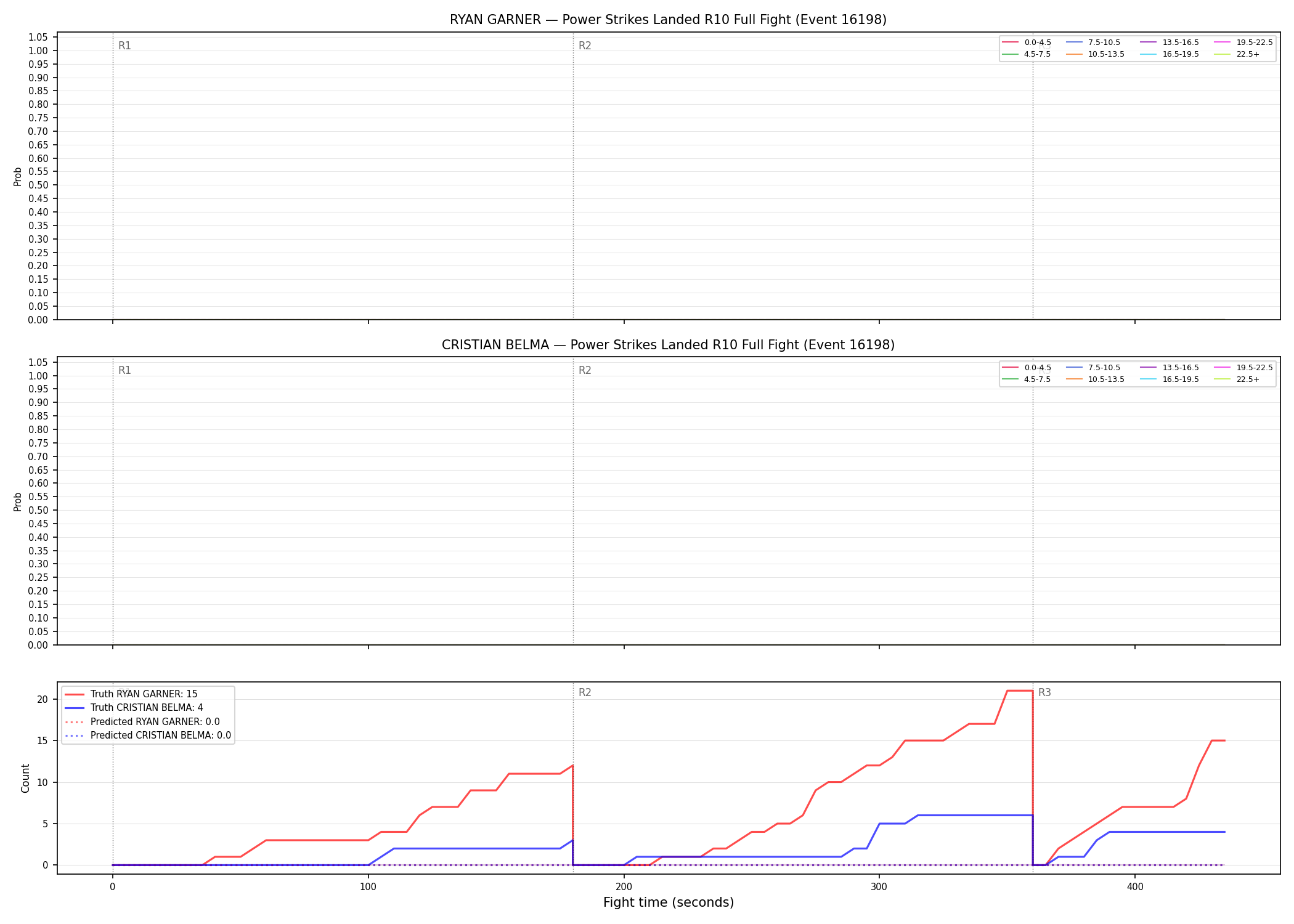Screen dimensions: 1294x924
Task: Select '10.5-13.5' in the Ryan Garner chart legend
Action: (x=1106, y=54)
